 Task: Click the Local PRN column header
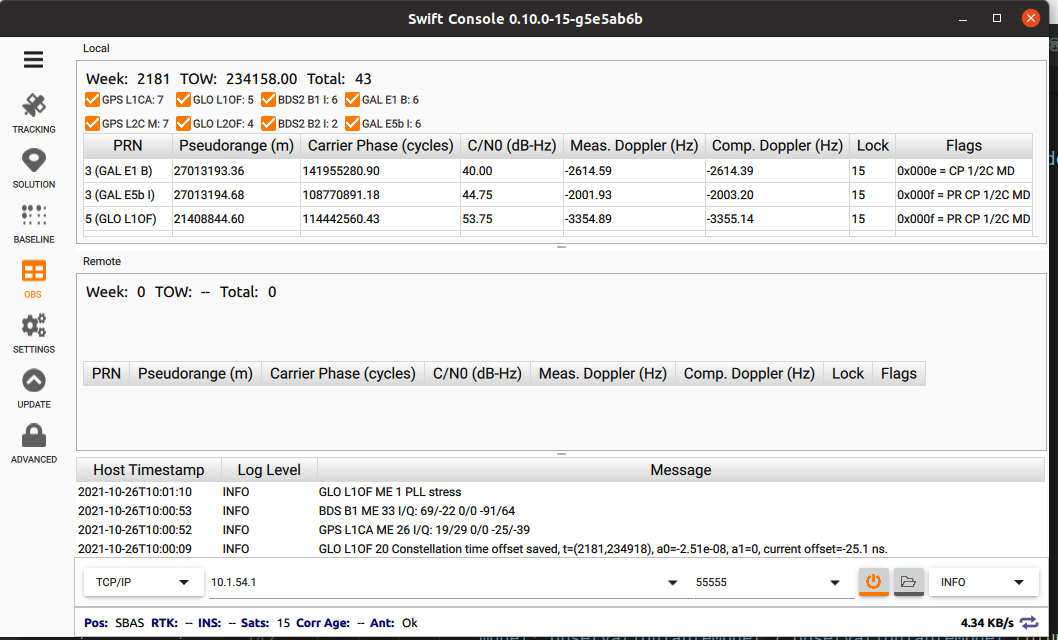[128, 146]
